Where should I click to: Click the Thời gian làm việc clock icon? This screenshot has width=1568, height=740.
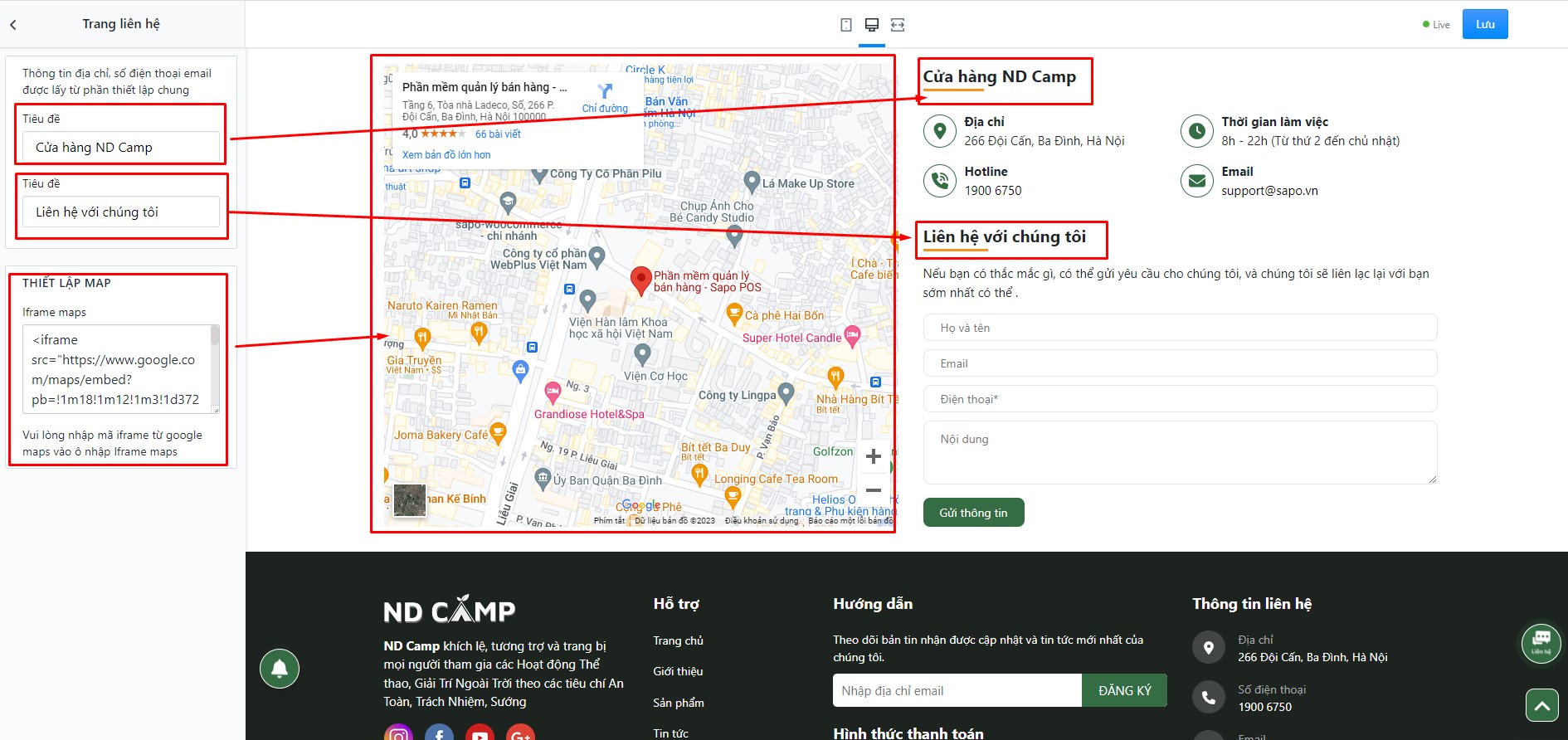[1197, 131]
